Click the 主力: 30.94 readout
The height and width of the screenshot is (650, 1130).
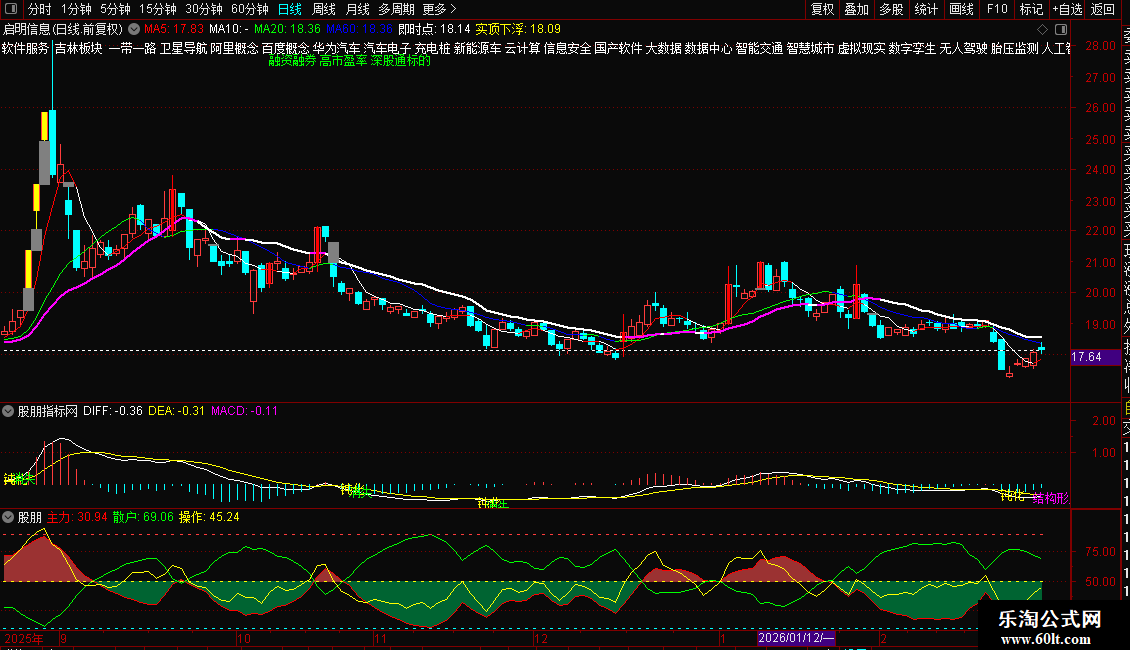point(77,517)
